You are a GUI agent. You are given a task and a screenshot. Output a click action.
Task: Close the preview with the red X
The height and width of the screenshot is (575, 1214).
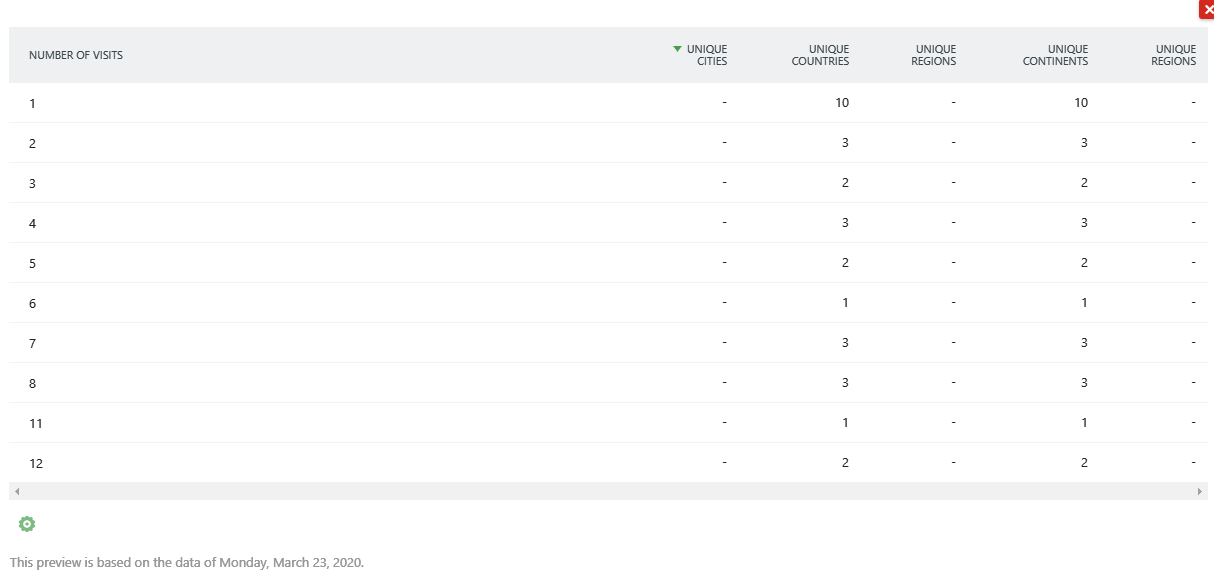click(x=1206, y=10)
